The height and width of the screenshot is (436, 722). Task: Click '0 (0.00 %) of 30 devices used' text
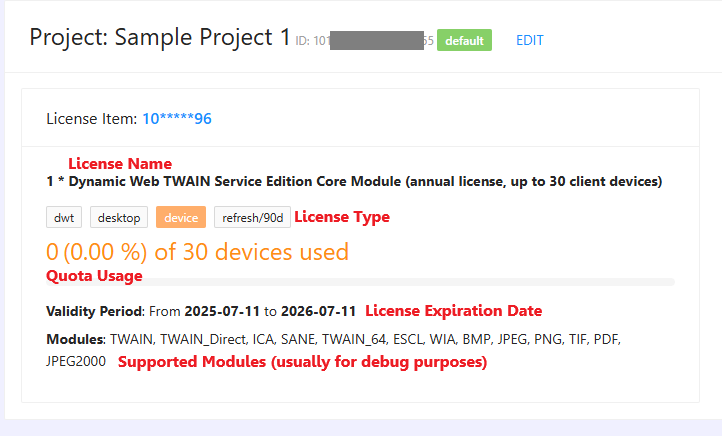pyautogui.click(x=198, y=252)
